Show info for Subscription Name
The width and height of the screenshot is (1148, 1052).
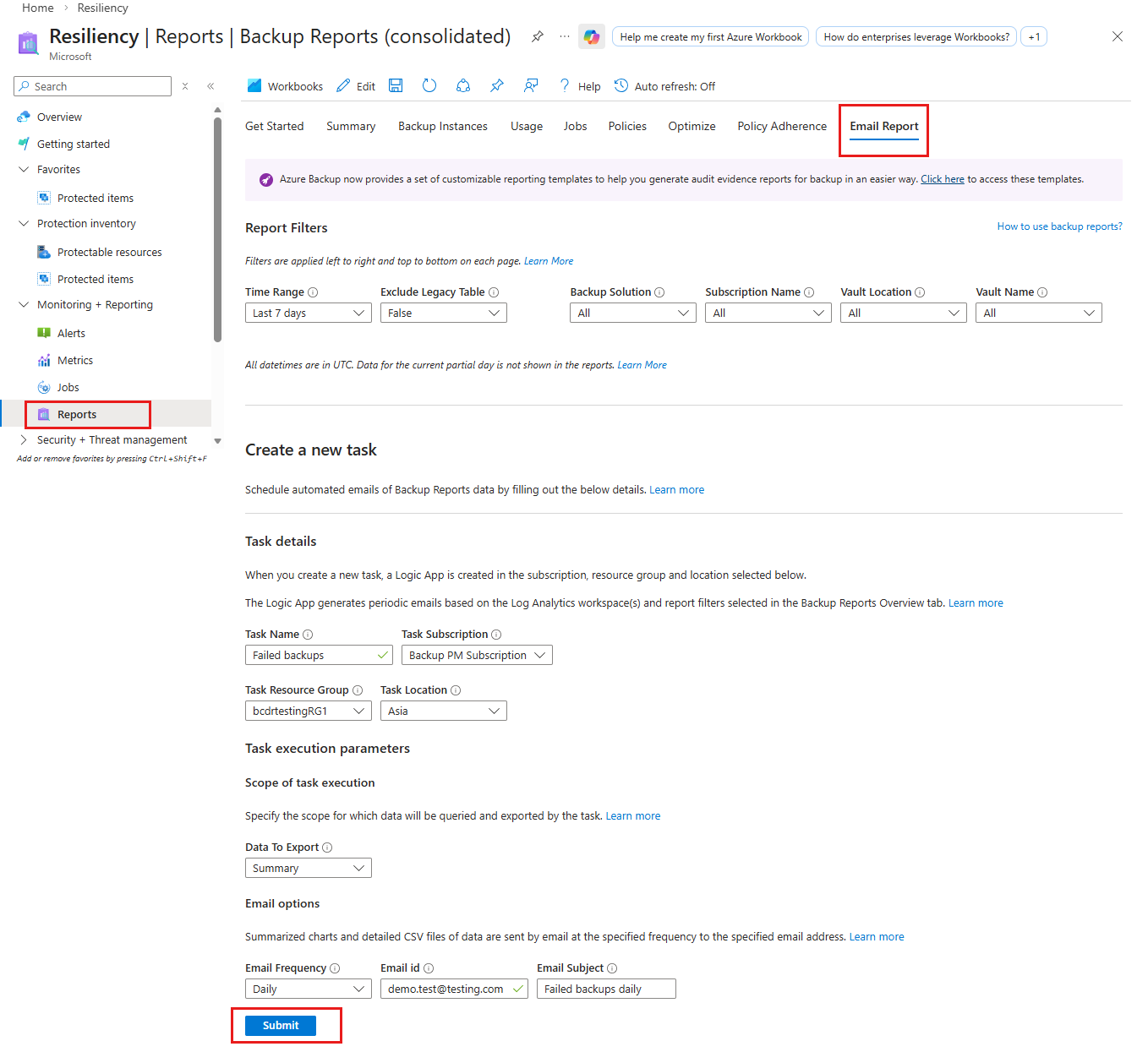coord(809,292)
